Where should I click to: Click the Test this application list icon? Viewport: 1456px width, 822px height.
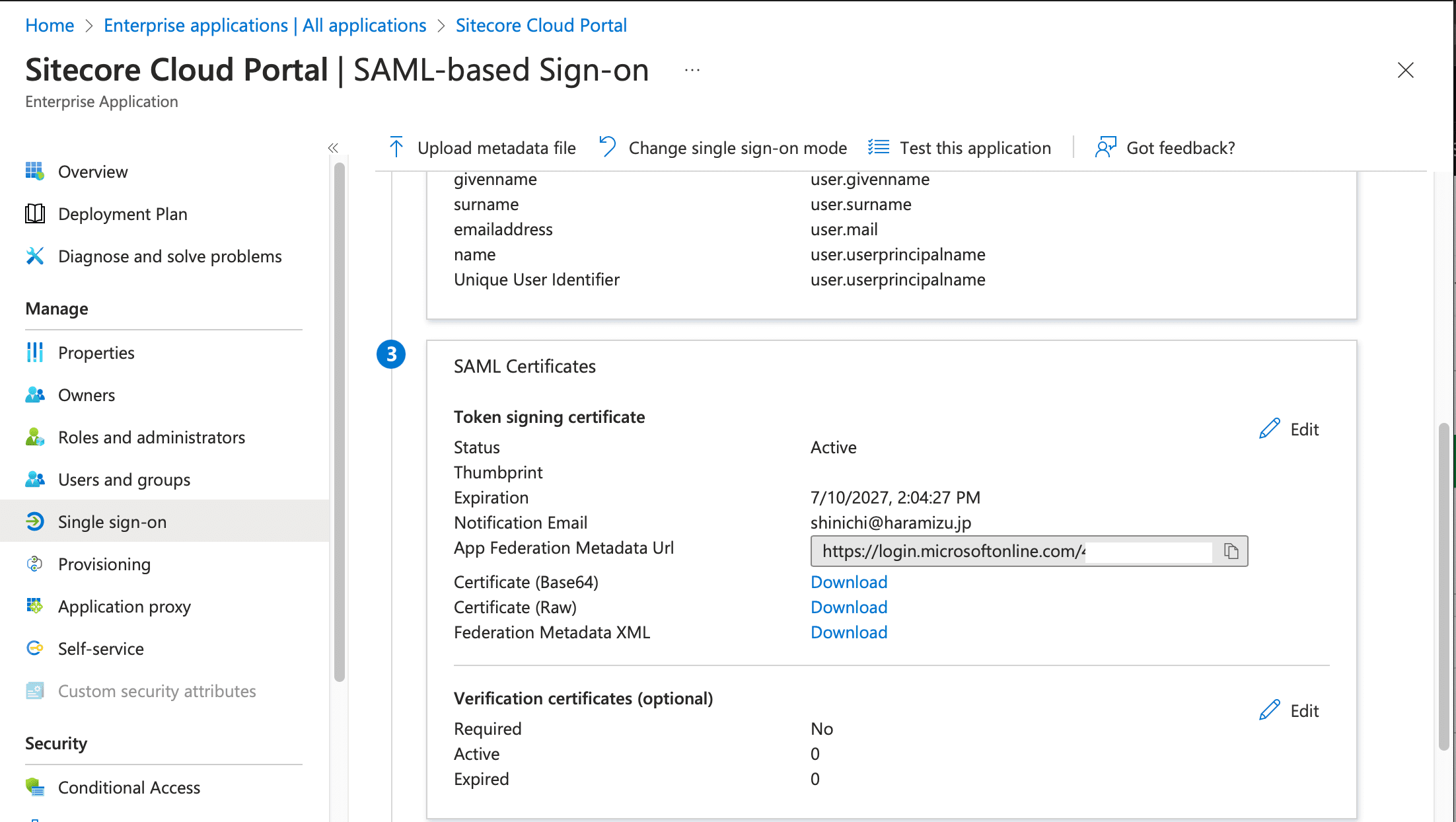pyautogui.click(x=879, y=147)
